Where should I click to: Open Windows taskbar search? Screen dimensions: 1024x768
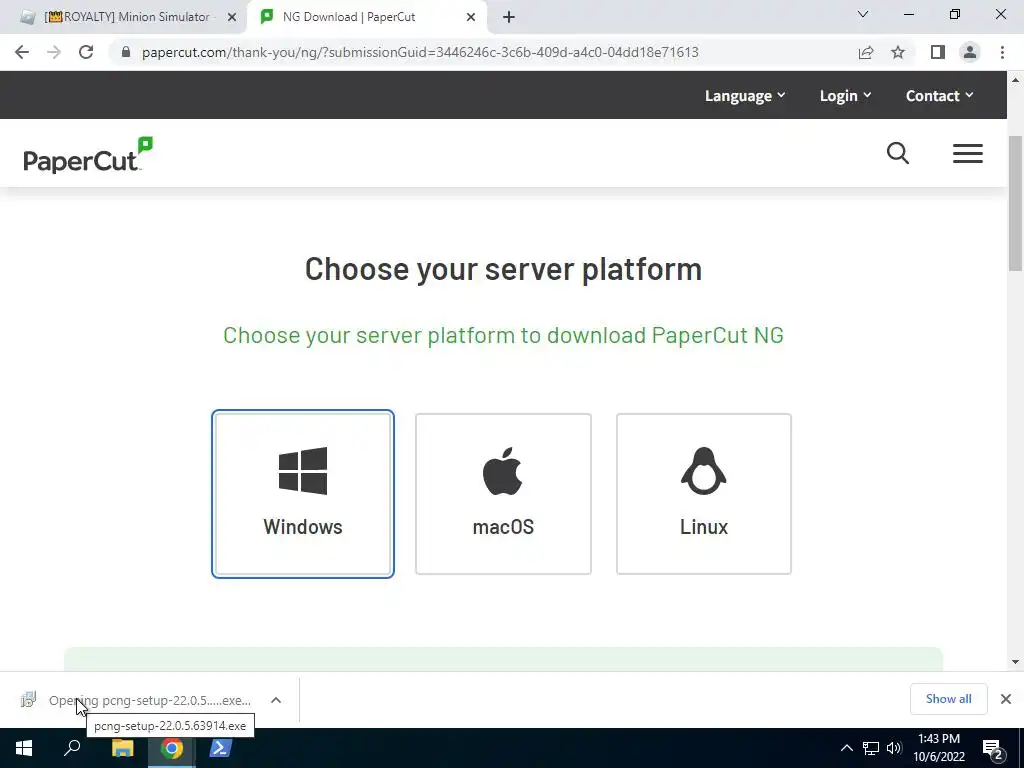tap(72, 748)
